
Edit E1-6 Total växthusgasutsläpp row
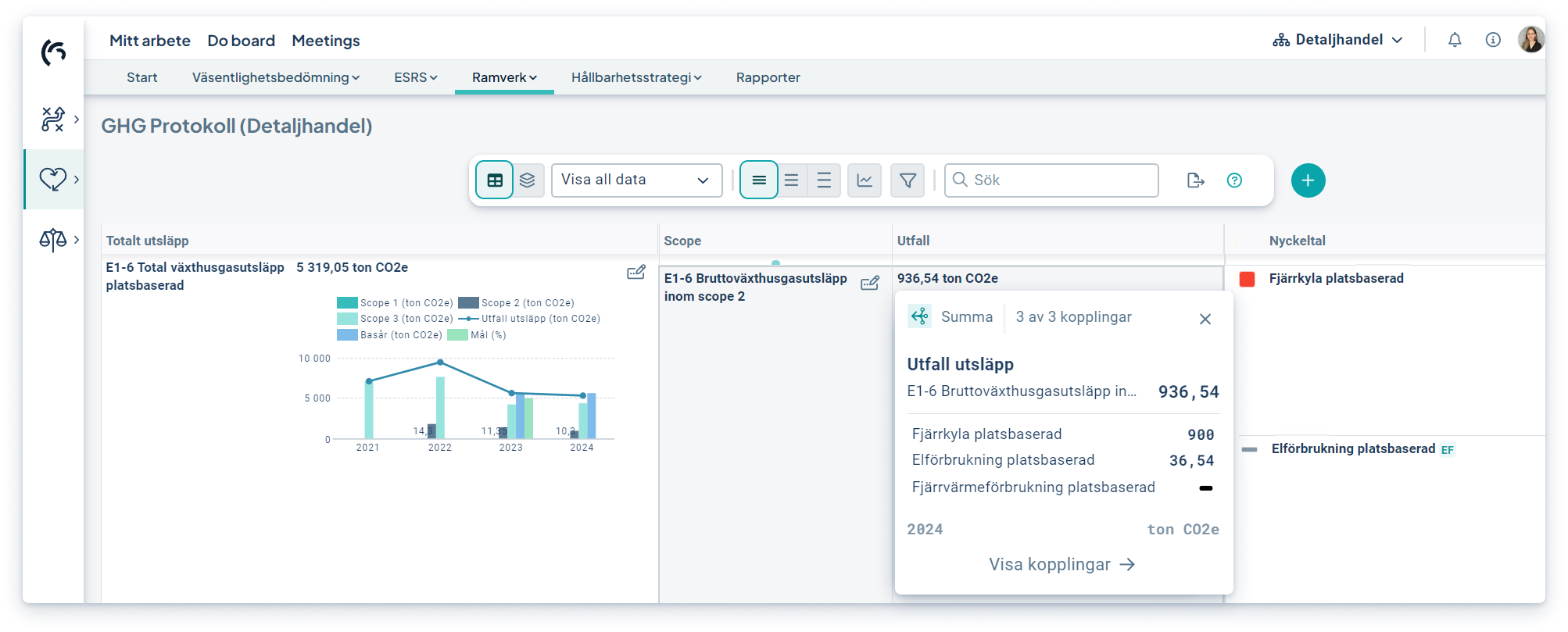636,272
